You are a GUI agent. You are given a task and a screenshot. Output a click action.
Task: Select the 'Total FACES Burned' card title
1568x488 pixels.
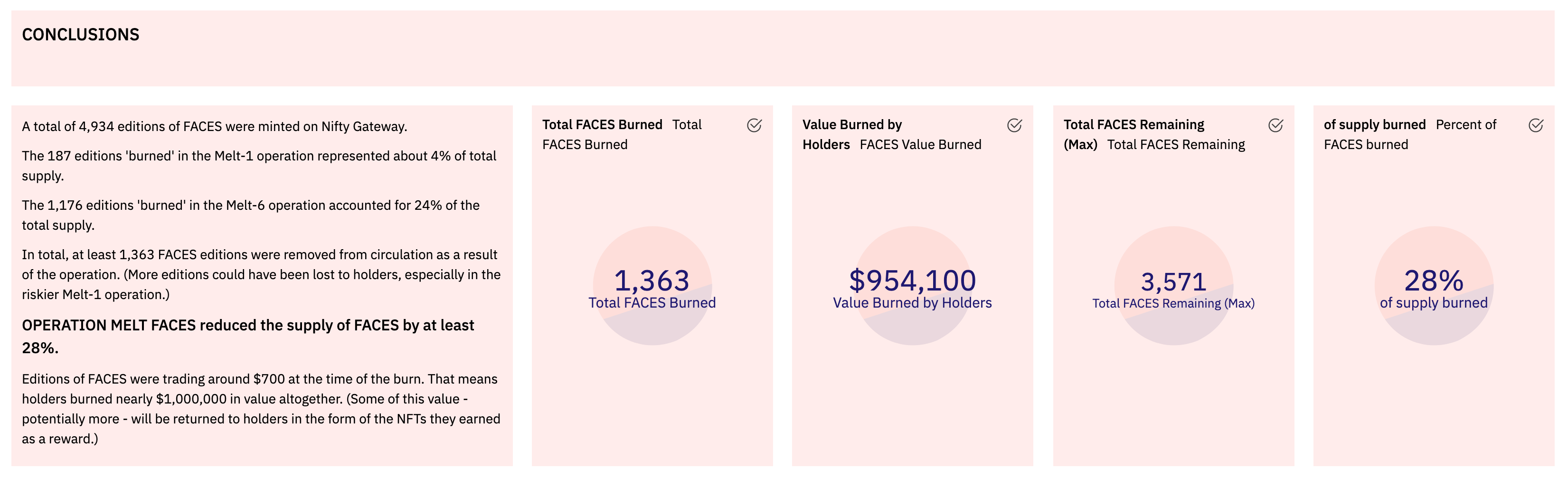click(602, 125)
